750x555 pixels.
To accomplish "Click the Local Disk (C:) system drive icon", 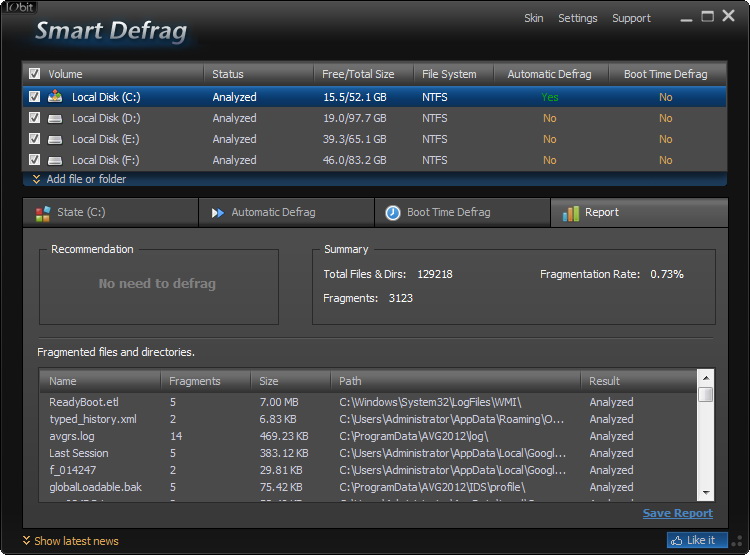I will tap(55, 97).
